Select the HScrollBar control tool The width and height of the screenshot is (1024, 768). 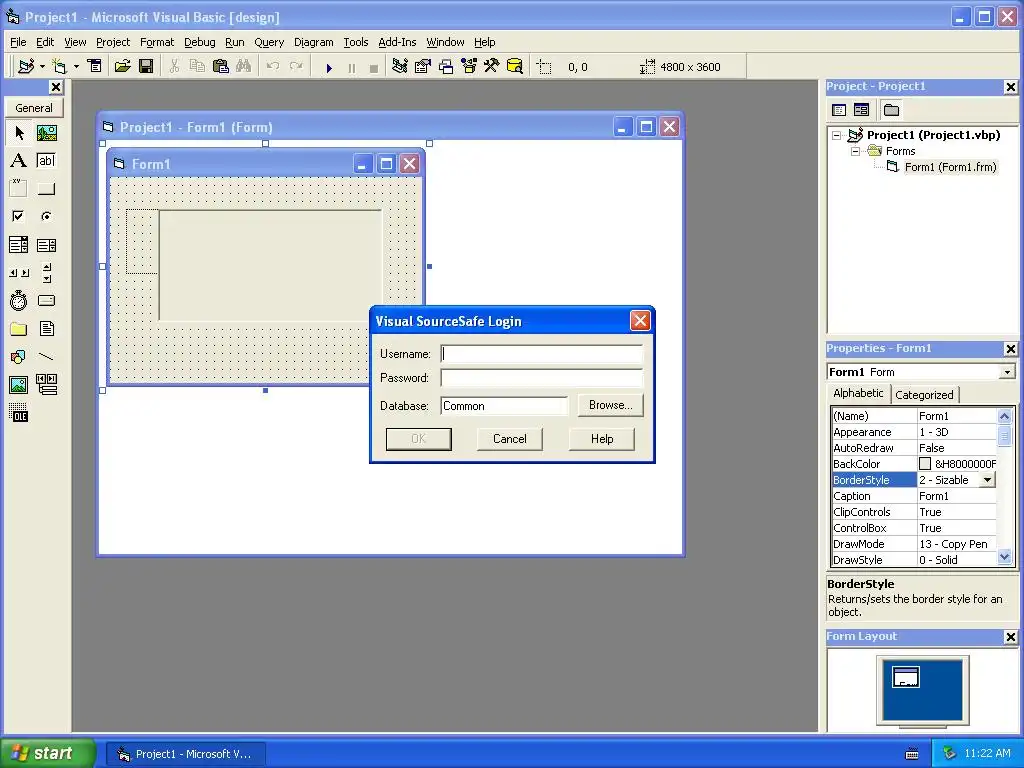19,273
